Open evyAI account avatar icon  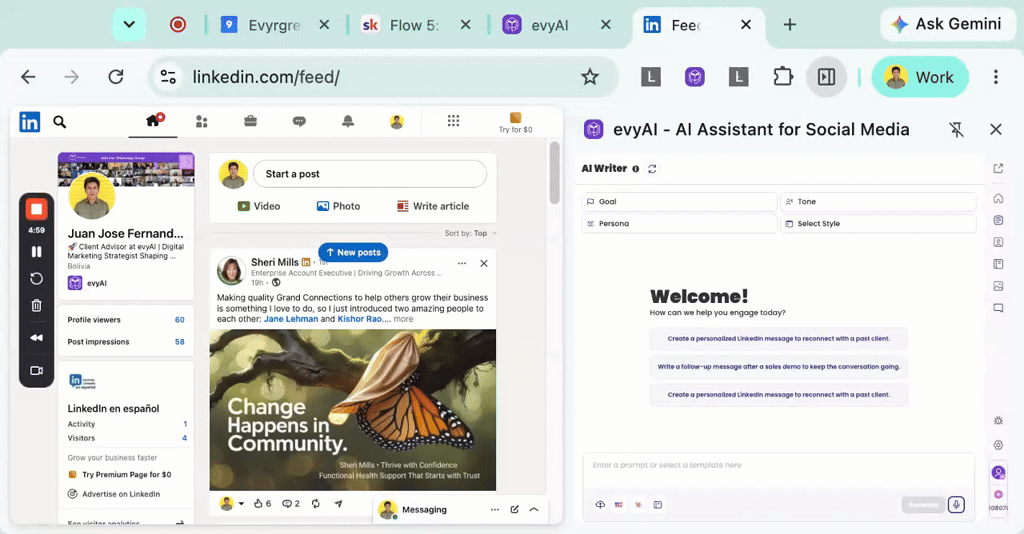click(998, 472)
